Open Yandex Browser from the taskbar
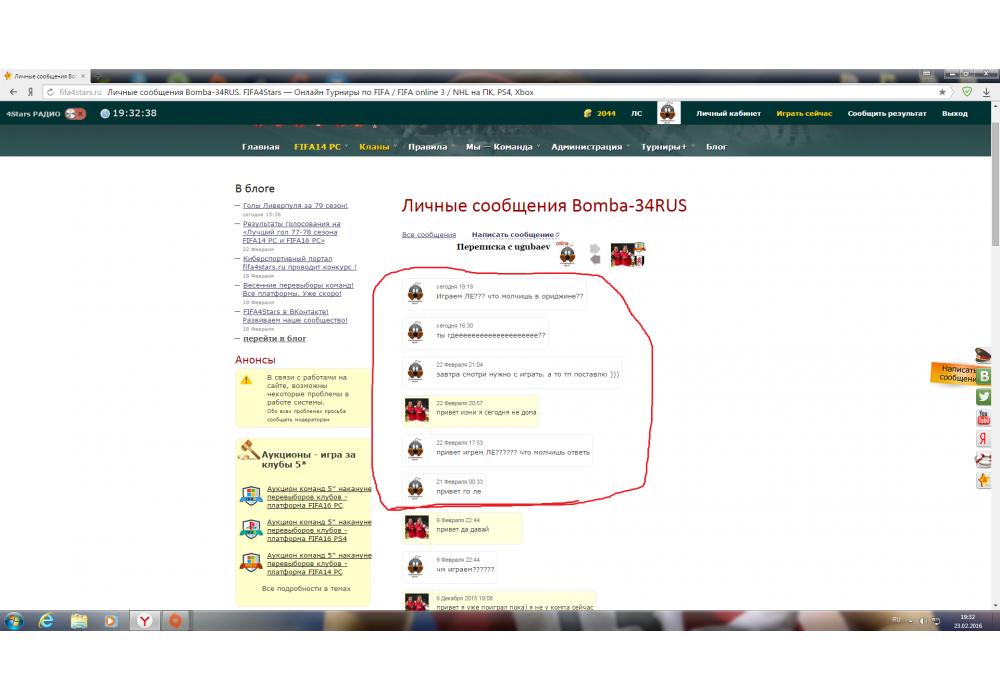The image size is (1000, 700). [145, 621]
